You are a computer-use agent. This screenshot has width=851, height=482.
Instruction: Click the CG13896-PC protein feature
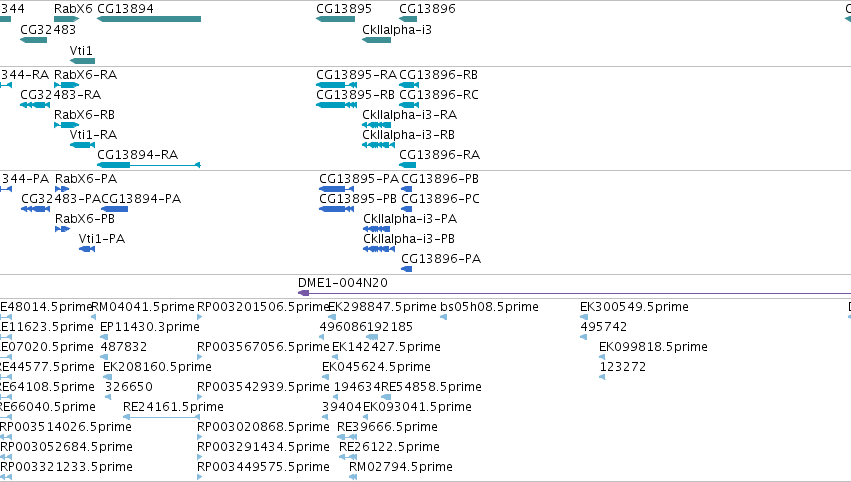pos(407,209)
